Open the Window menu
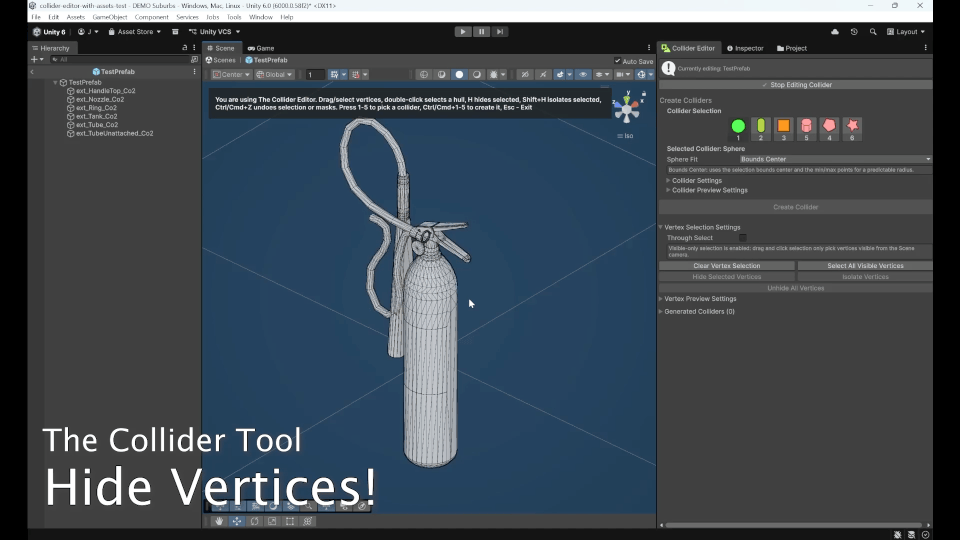 (x=261, y=17)
